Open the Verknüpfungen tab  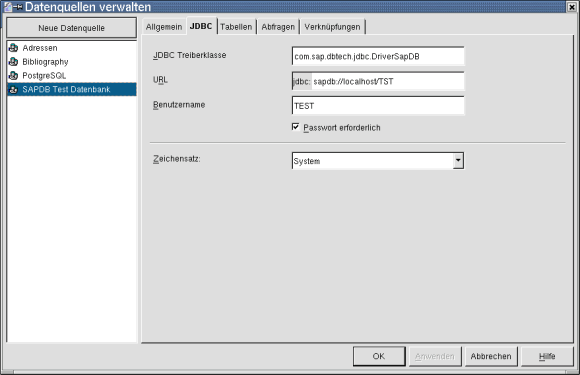tap(332, 27)
